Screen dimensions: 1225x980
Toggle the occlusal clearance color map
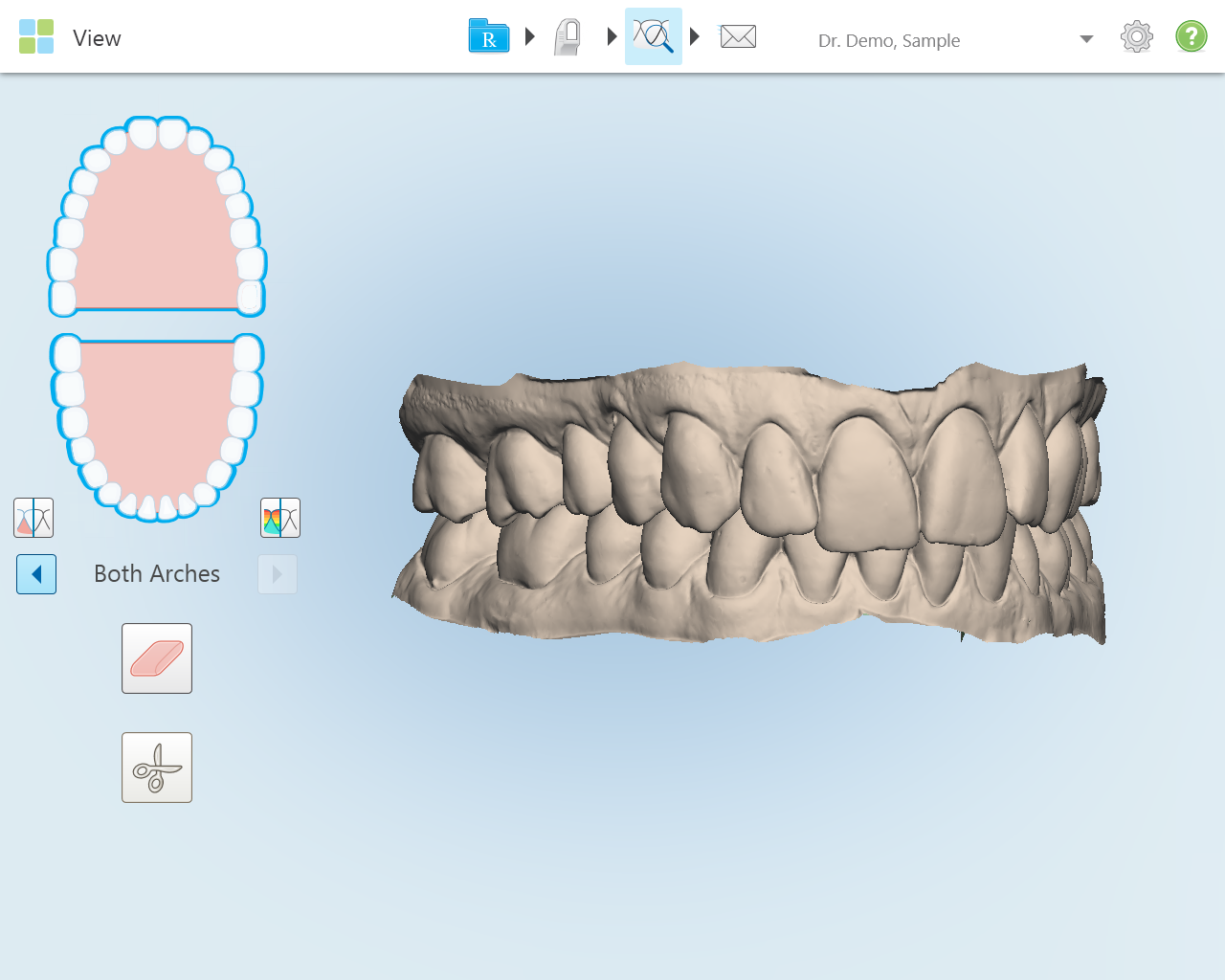pyautogui.click(x=280, y=518)
